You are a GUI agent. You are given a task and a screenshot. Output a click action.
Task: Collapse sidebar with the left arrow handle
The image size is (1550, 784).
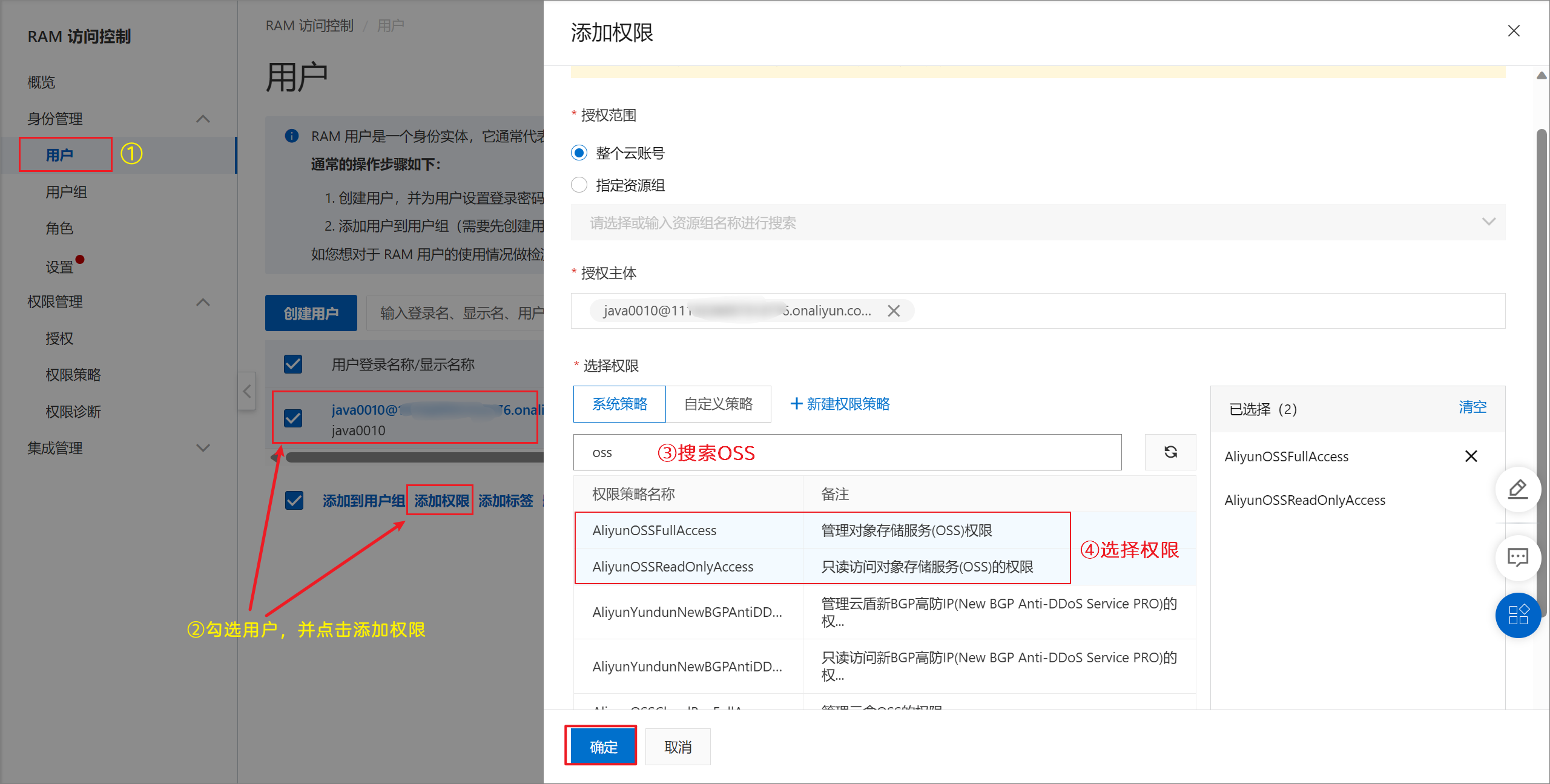tap(246, 391)
